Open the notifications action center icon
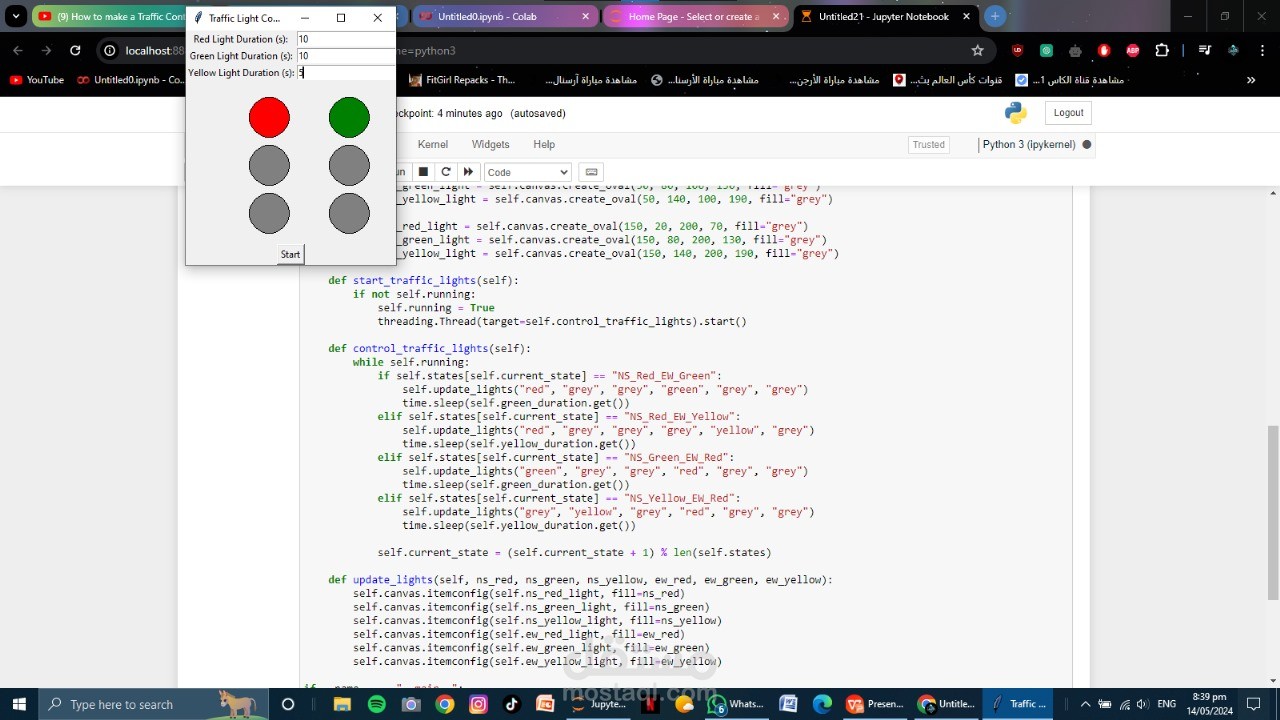The width and height of the screenshot is (1280, 720). click(1256, 704)
